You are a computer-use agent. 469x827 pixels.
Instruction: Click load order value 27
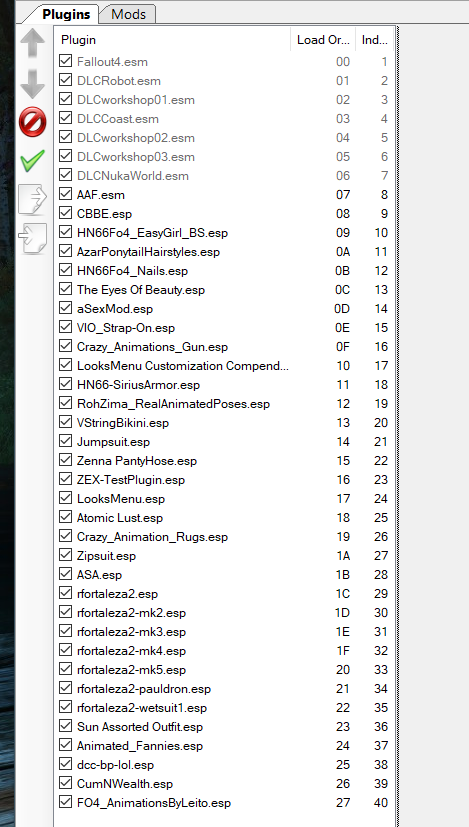coord(343,802)
